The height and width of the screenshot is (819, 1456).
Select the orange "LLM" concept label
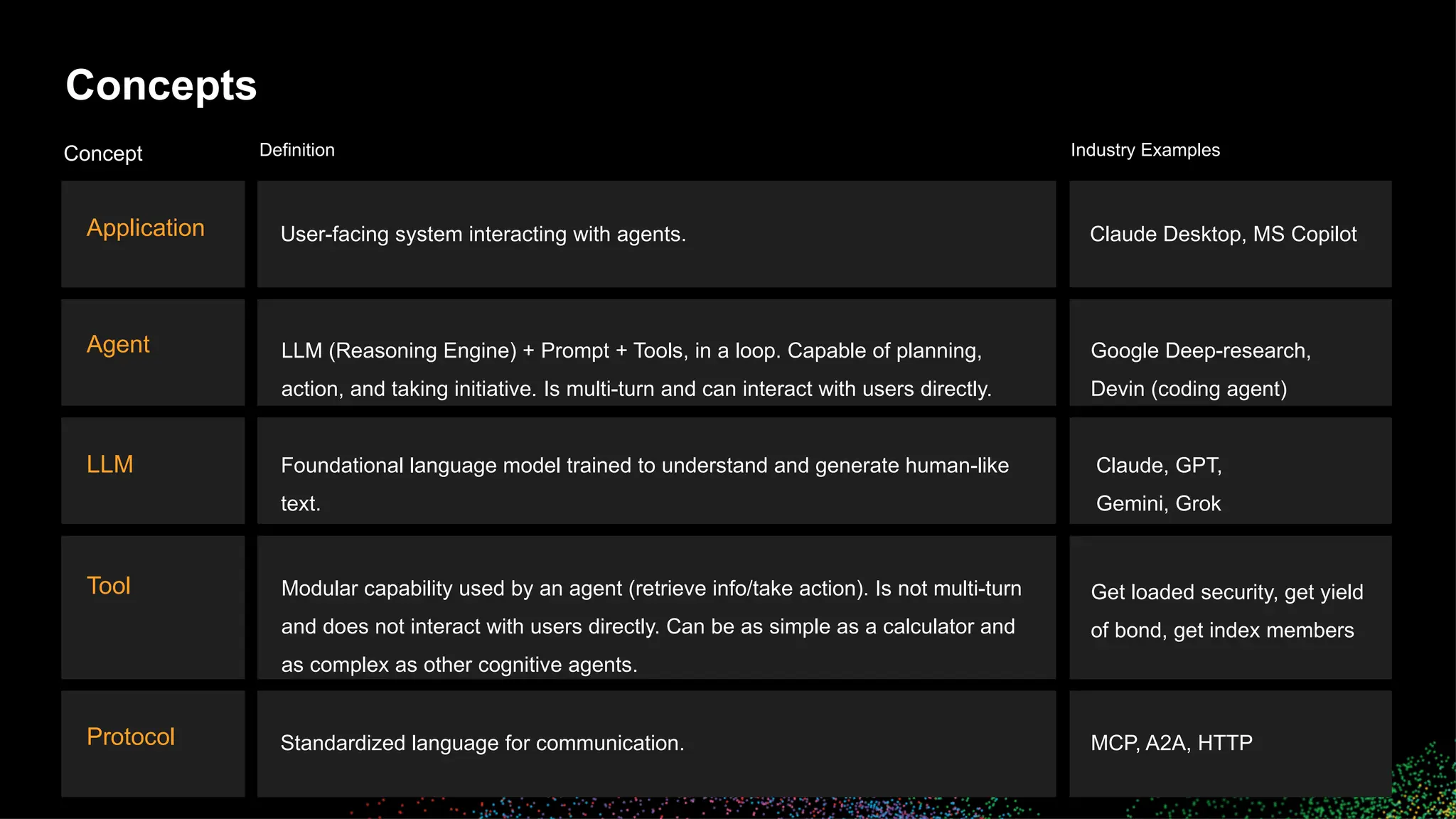[x=109, y=464]
